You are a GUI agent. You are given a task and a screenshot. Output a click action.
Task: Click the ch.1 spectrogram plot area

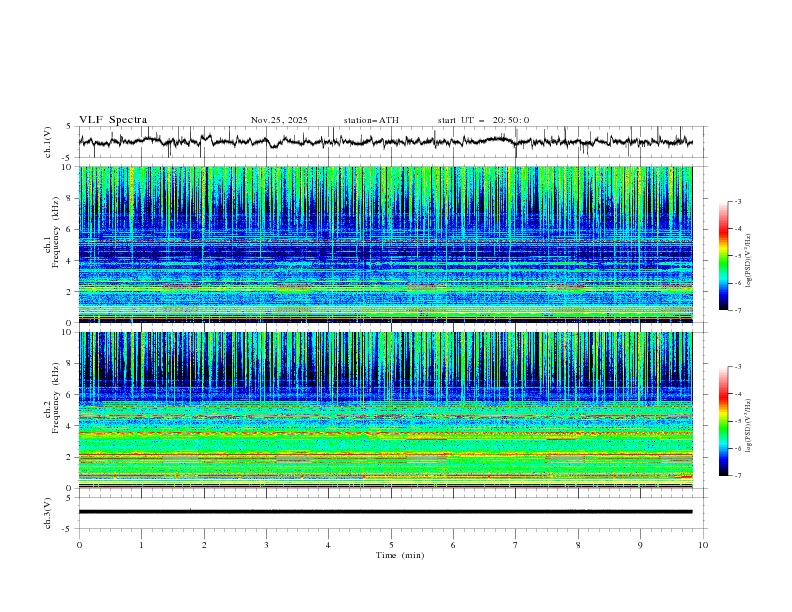click(x=385, y=244)
